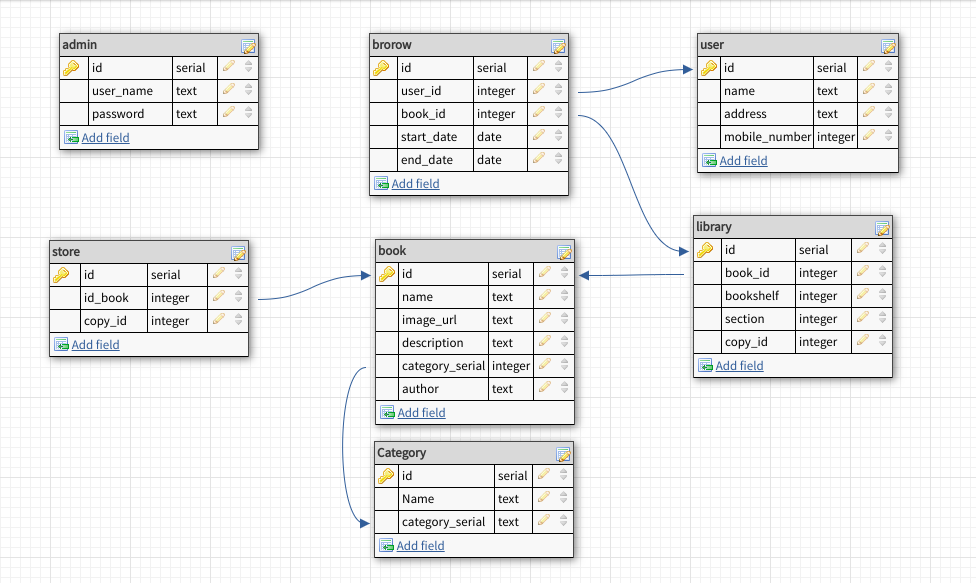
Task: Add a new field to the admin table
Action: (105, 138)
